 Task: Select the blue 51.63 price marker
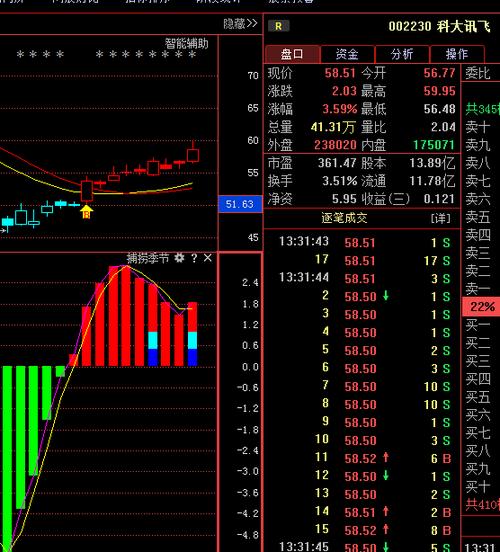coord(240,204)
